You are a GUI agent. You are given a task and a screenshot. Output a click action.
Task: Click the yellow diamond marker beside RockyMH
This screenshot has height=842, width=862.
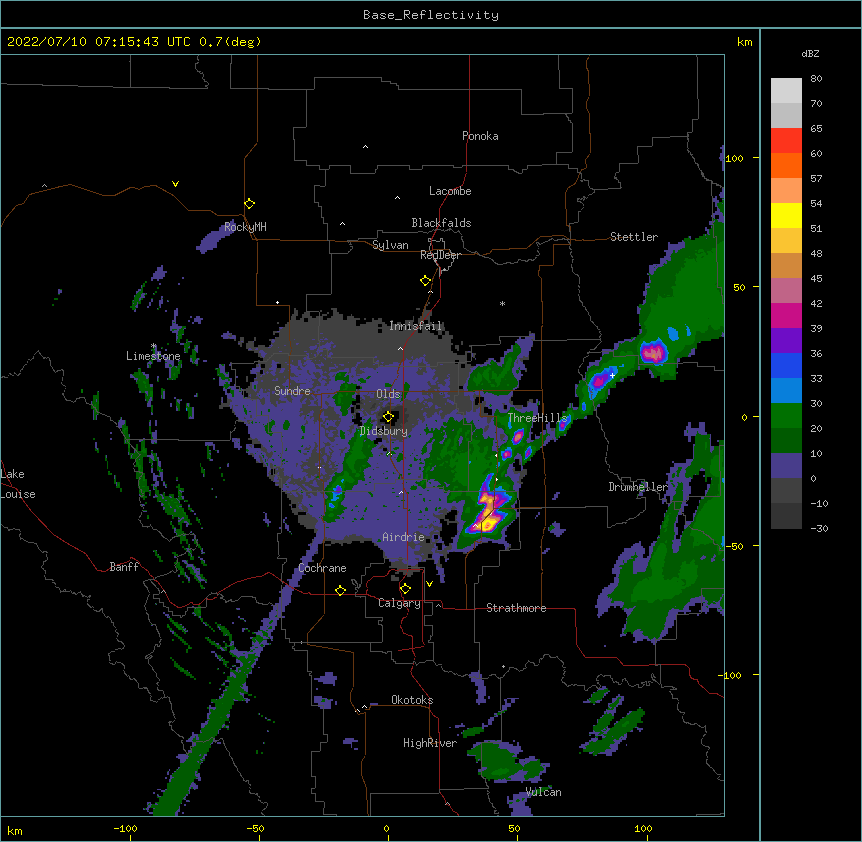249,203
